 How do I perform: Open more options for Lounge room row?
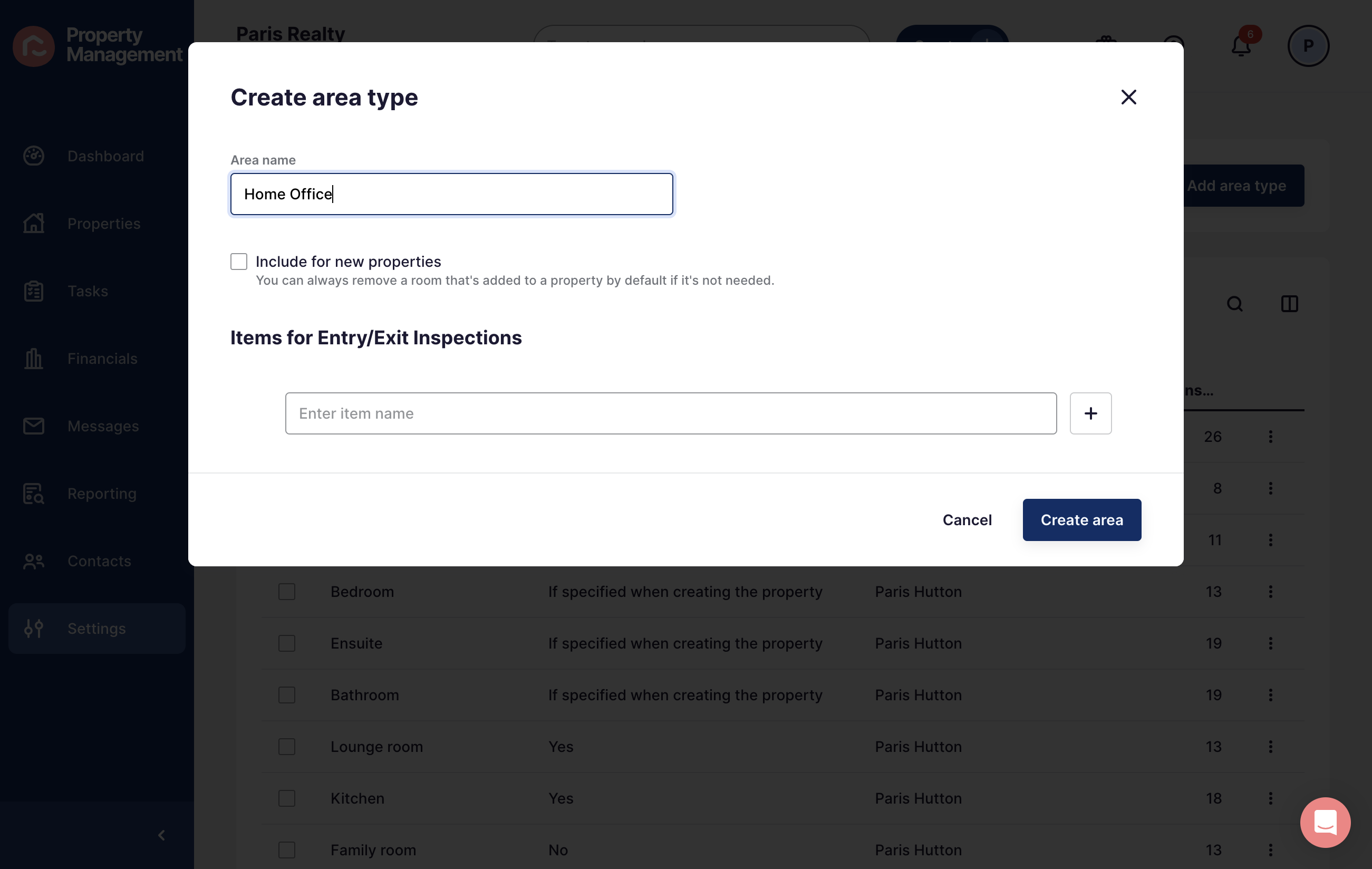click(1270, 747)
